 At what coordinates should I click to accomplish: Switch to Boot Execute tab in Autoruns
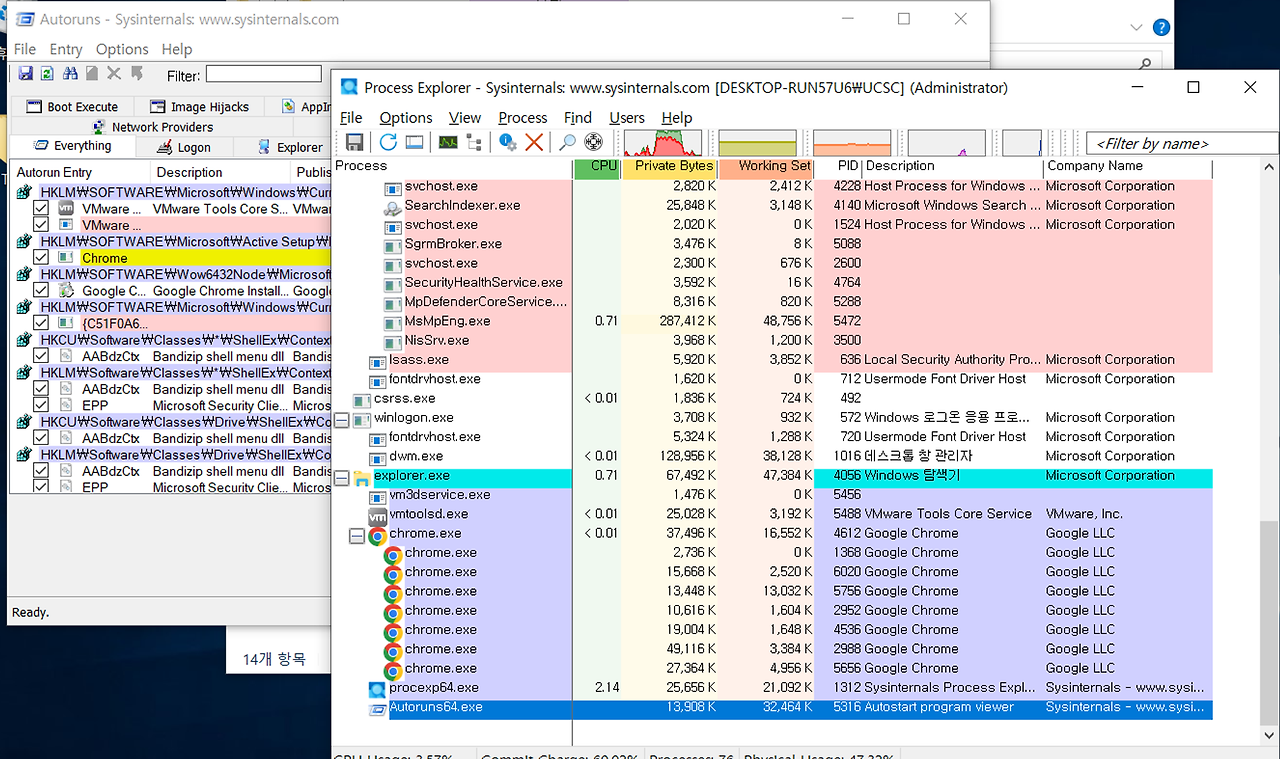click(71, 107)
